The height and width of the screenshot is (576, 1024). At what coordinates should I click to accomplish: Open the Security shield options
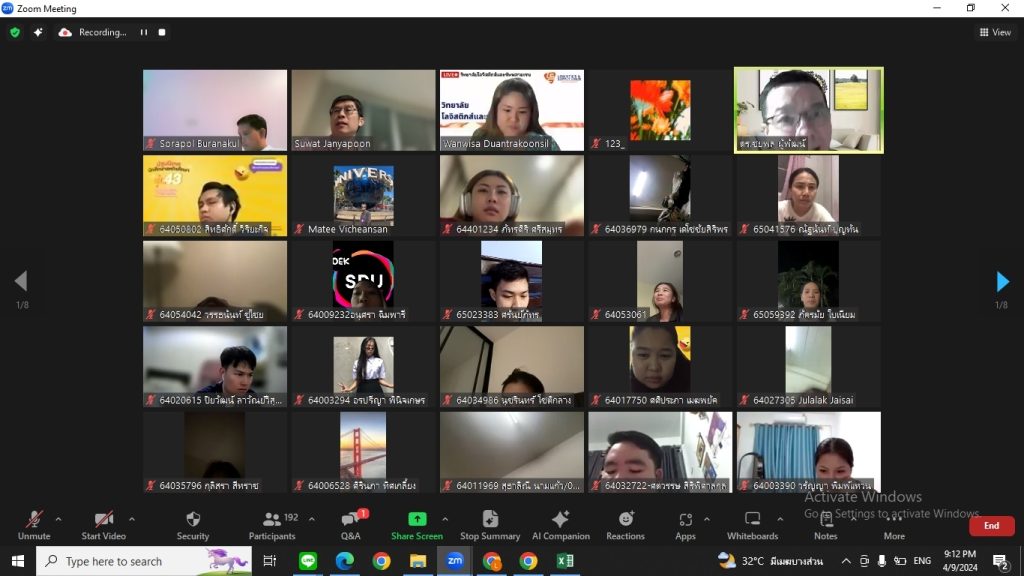tap(193, 526)
